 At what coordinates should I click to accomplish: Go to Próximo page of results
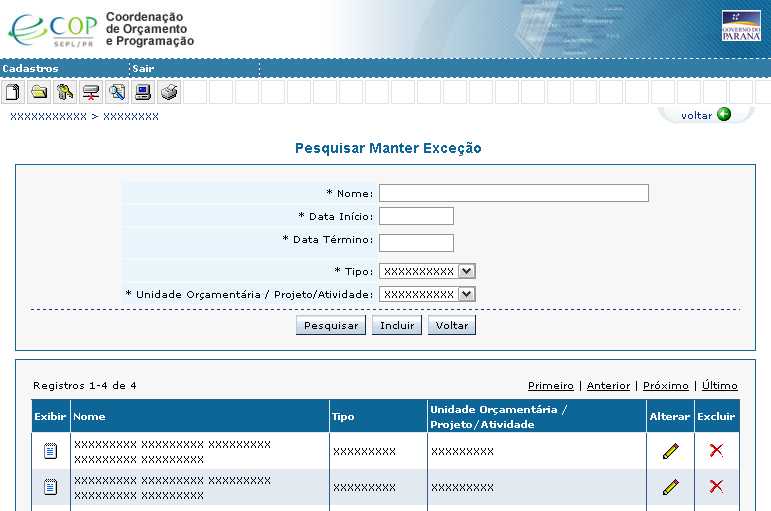click(665, 386)
